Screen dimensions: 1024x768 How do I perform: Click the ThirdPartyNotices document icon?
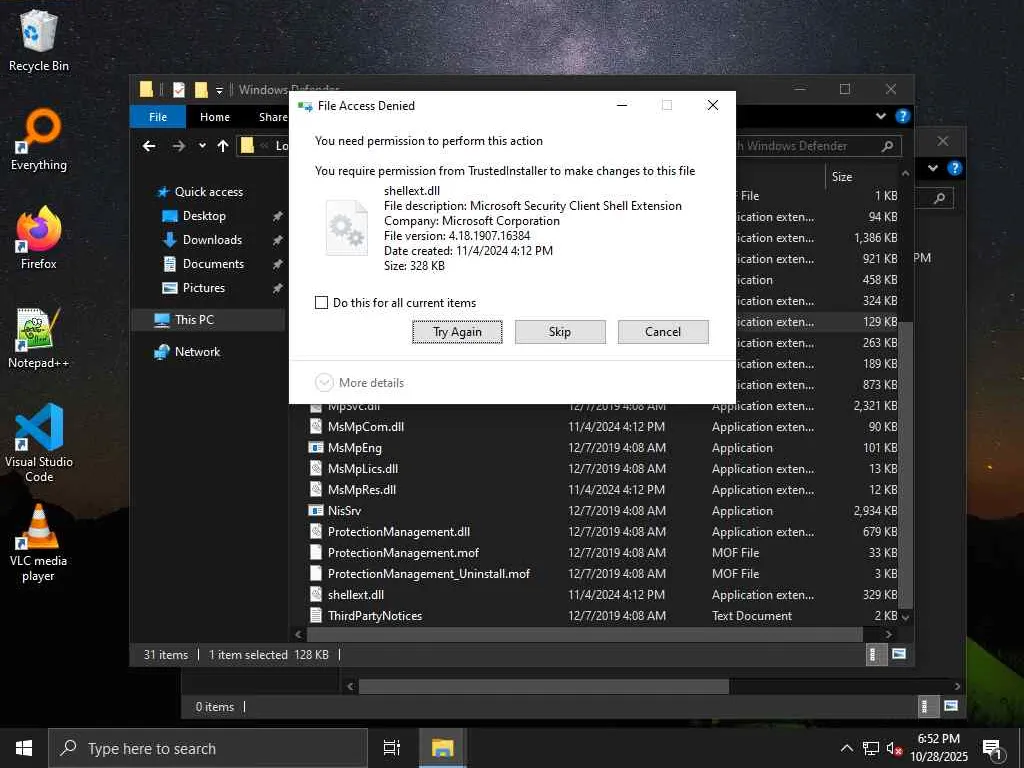316,616
